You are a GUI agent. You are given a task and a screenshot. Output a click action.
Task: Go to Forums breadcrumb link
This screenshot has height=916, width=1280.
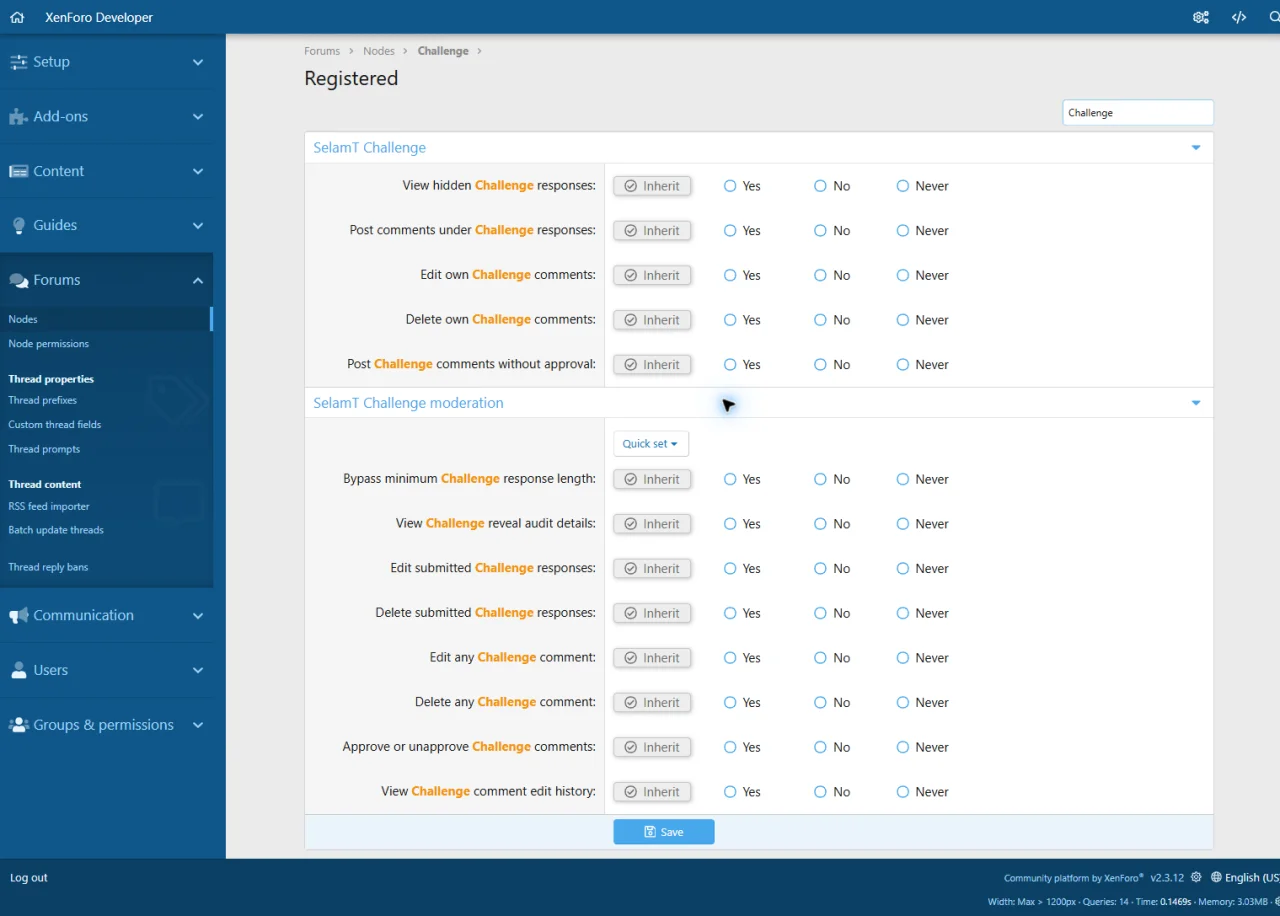(x=322, y=51)
